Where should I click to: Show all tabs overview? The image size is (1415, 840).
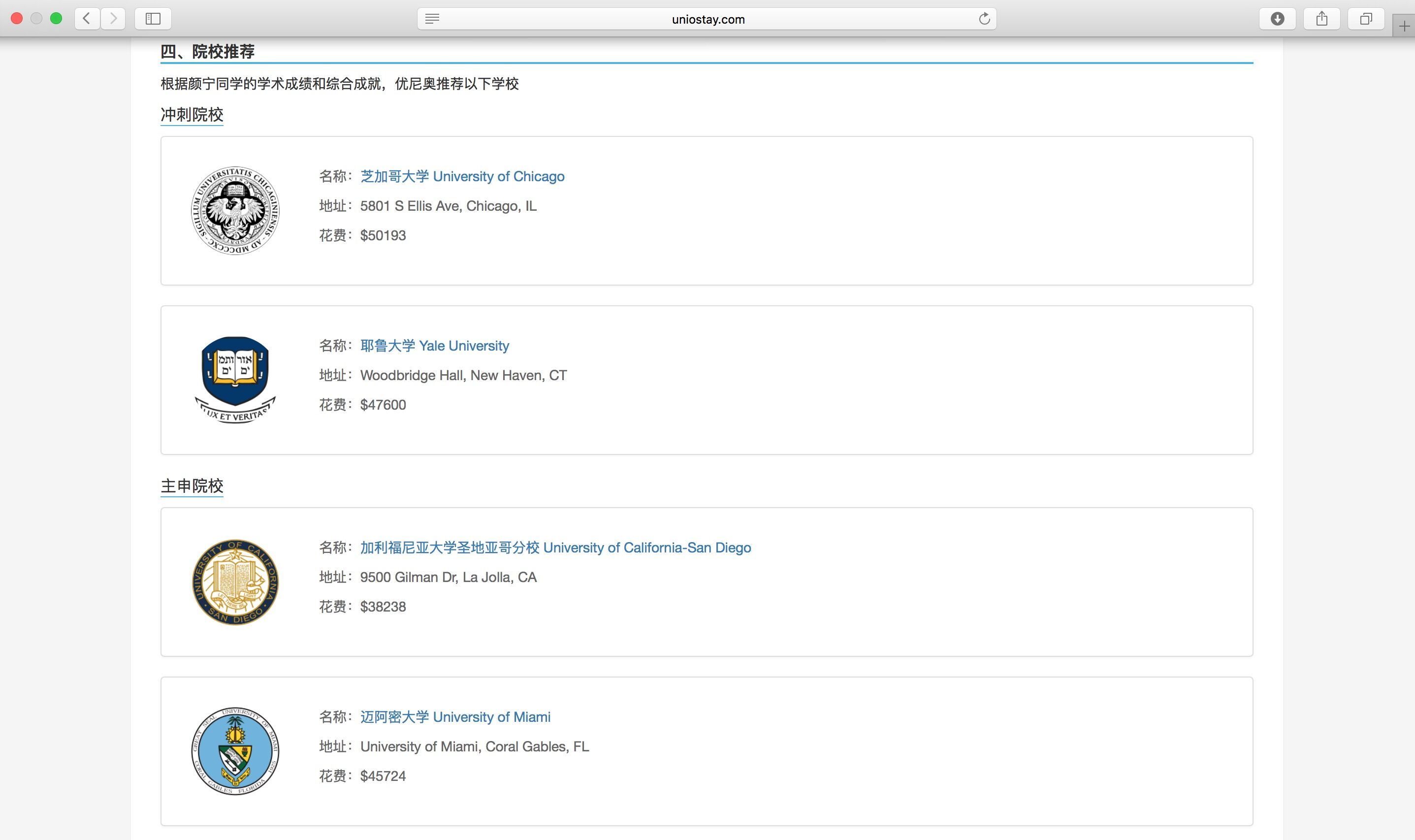click(1366, 19)
